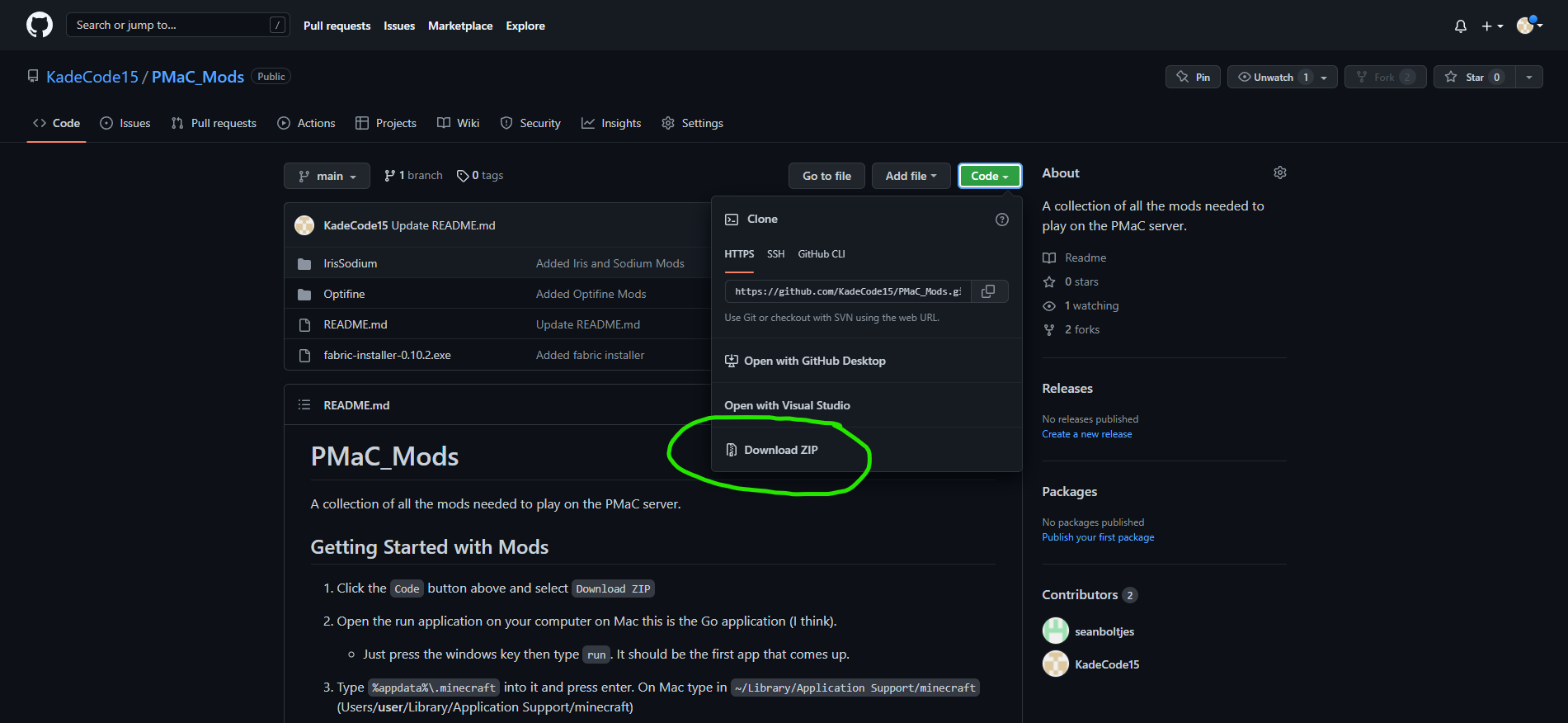Focus the Search or jump to field
Screen dimensions: 1568x723
pos(177,25)
